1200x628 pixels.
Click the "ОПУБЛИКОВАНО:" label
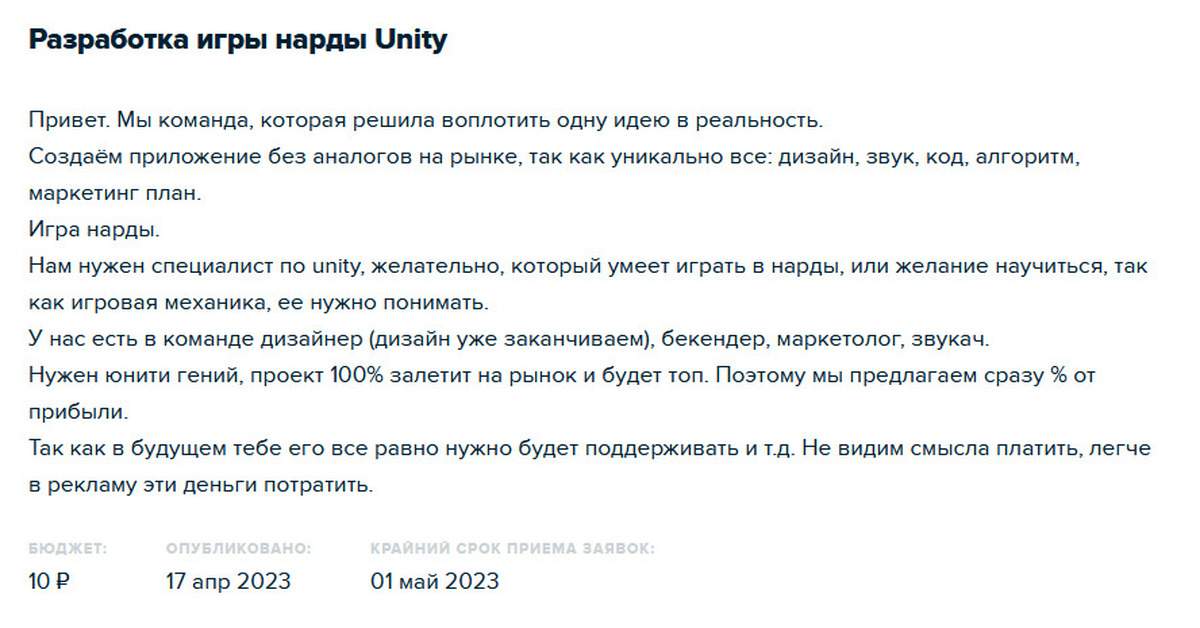[x=238, y=549]
